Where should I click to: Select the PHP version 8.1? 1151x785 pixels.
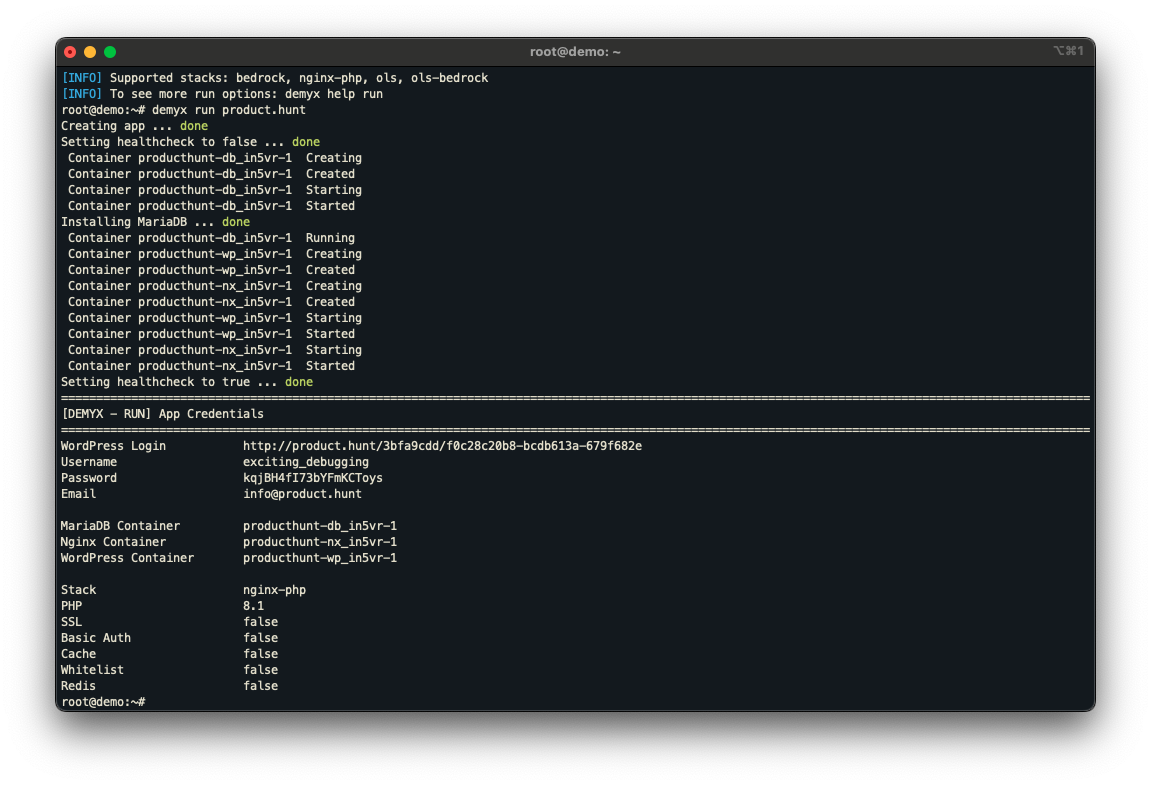(x=253, y=606)
